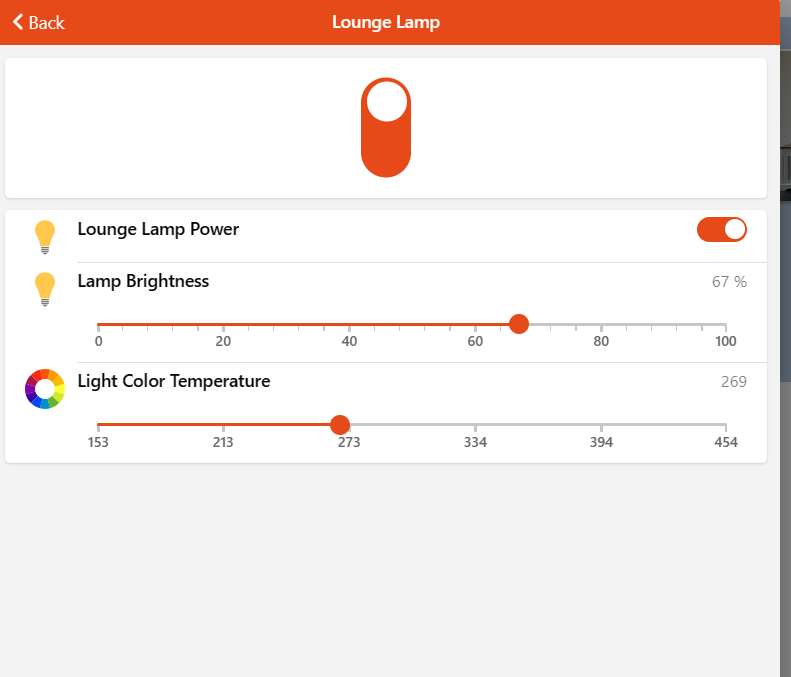Image resolution: width=791 pixels, height=677 pixels.
Task: Click the brightness scale label 40
Action: [349, 342]
